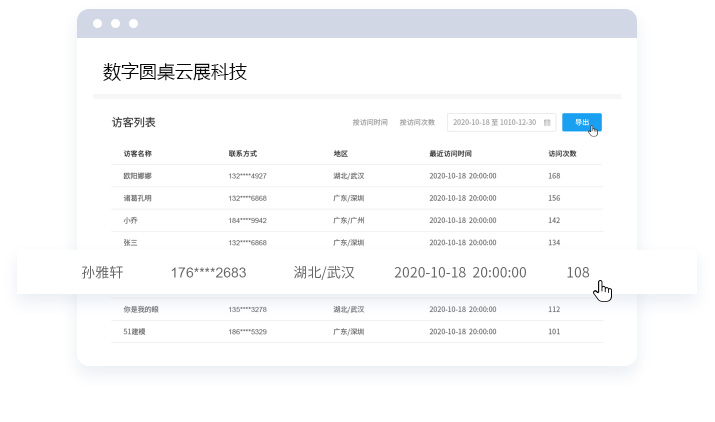The image size is (715, 422).
Task: Open the 张三 visitor row
Action: coord(131,242)
